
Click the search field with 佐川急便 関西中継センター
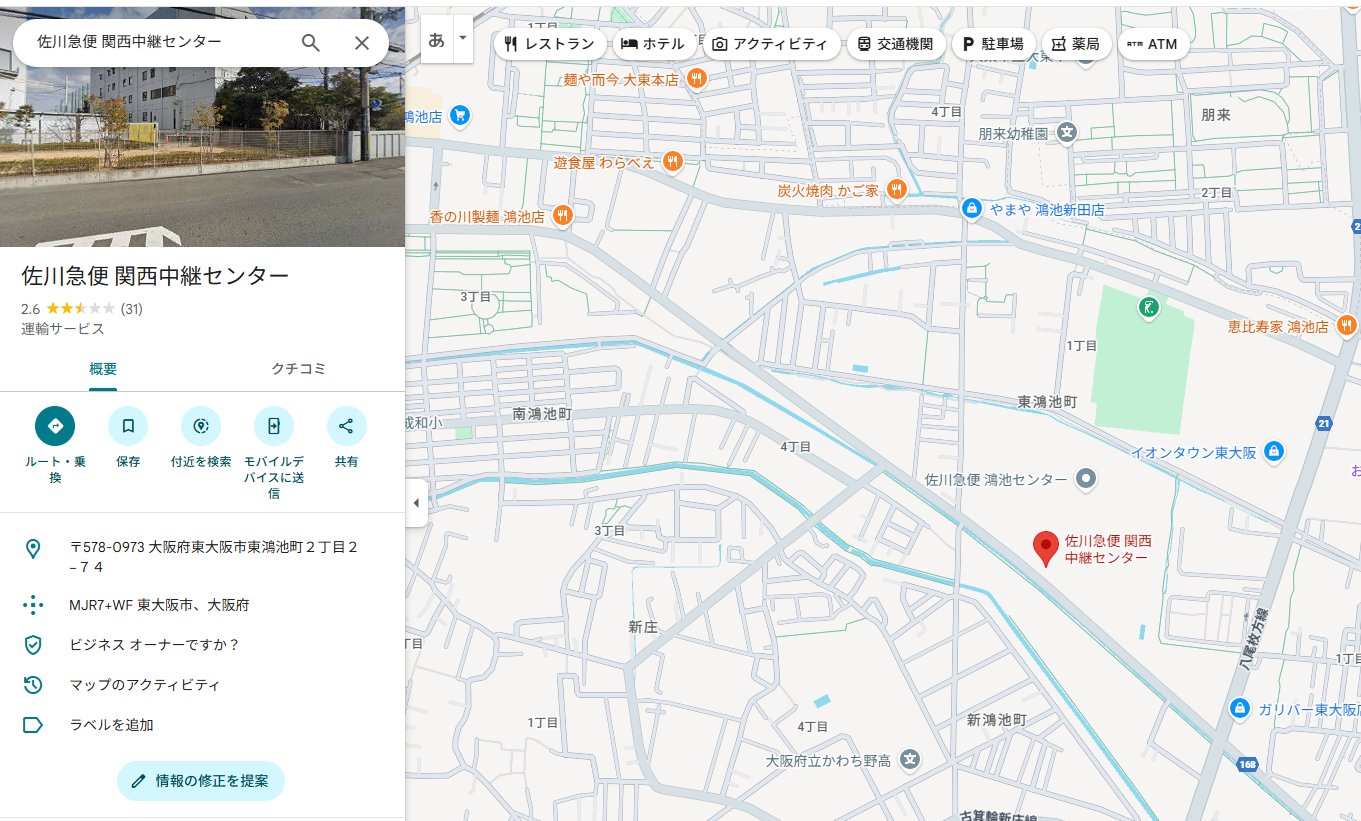coord(160,42)
